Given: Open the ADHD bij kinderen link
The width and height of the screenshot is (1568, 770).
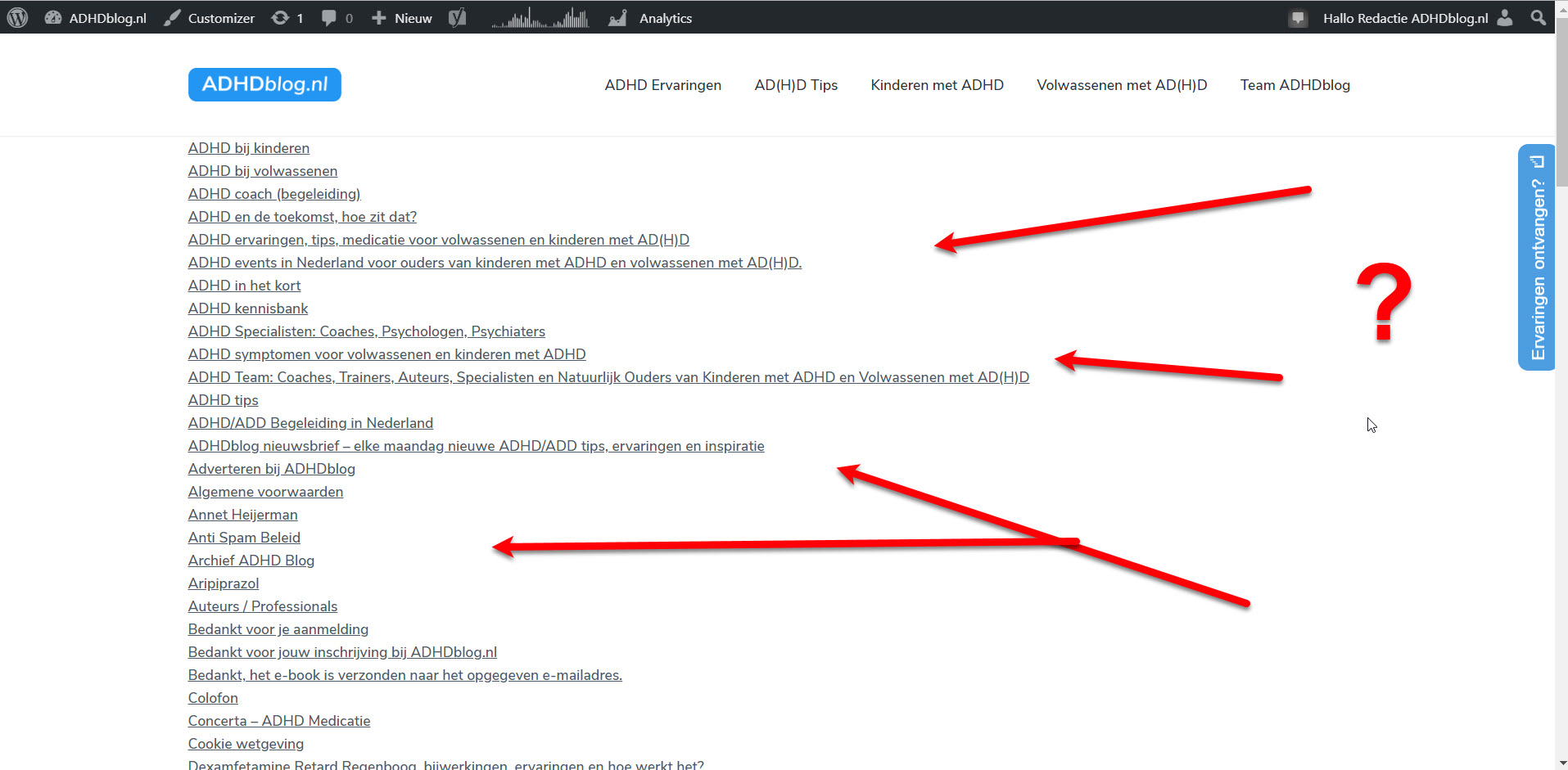Looking at the screenshot, I should 249,148.
